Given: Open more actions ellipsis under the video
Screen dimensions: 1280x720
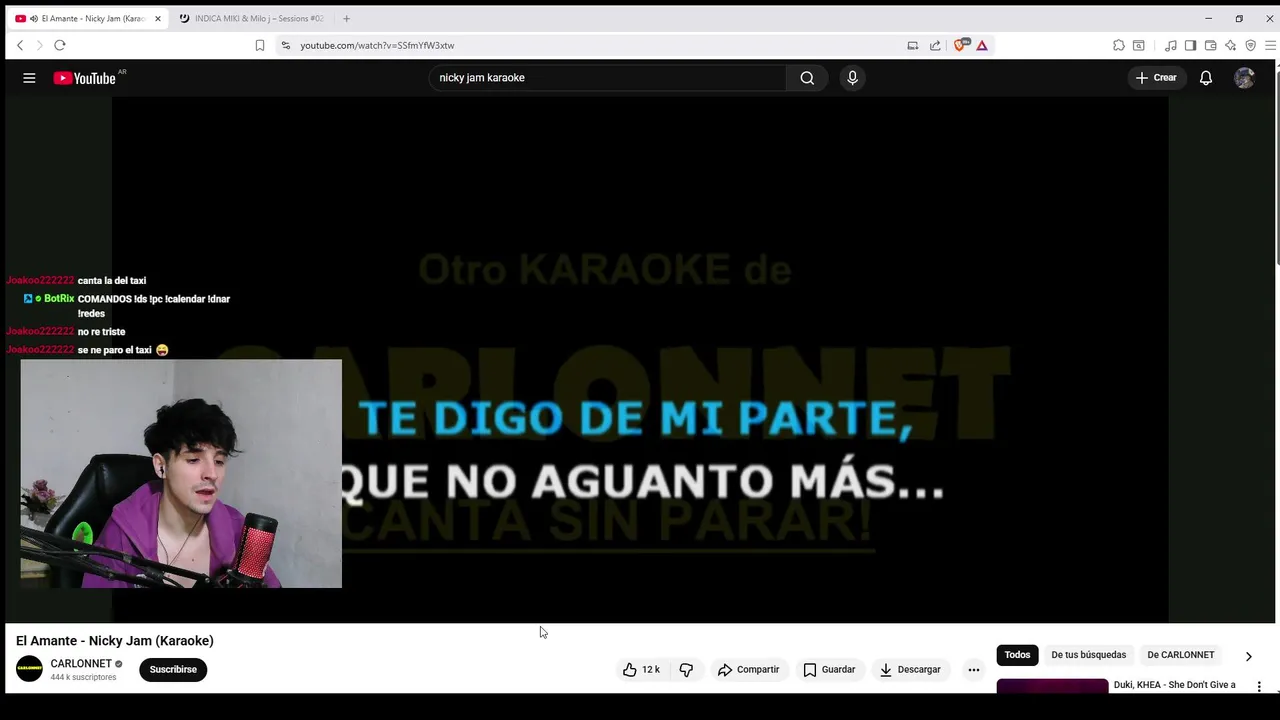Looking at the screenshot, I should [x=973, y=670].
